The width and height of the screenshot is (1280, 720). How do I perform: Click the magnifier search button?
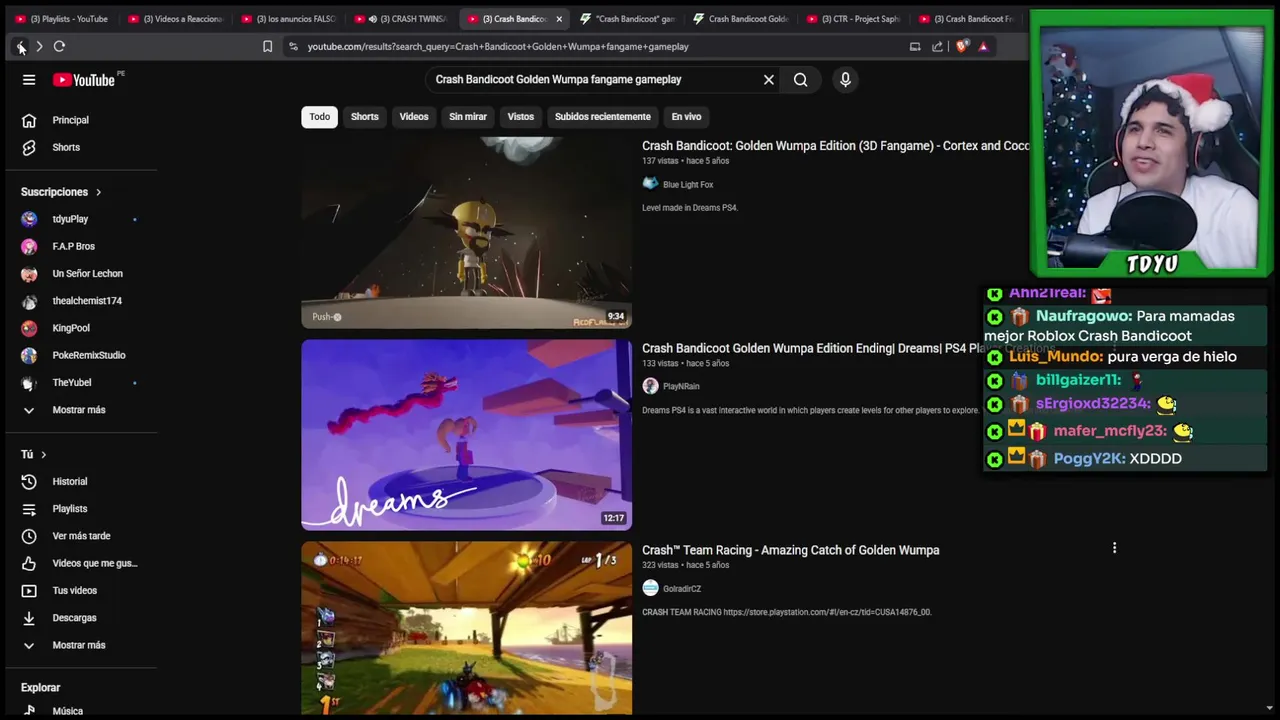point(800,80)
